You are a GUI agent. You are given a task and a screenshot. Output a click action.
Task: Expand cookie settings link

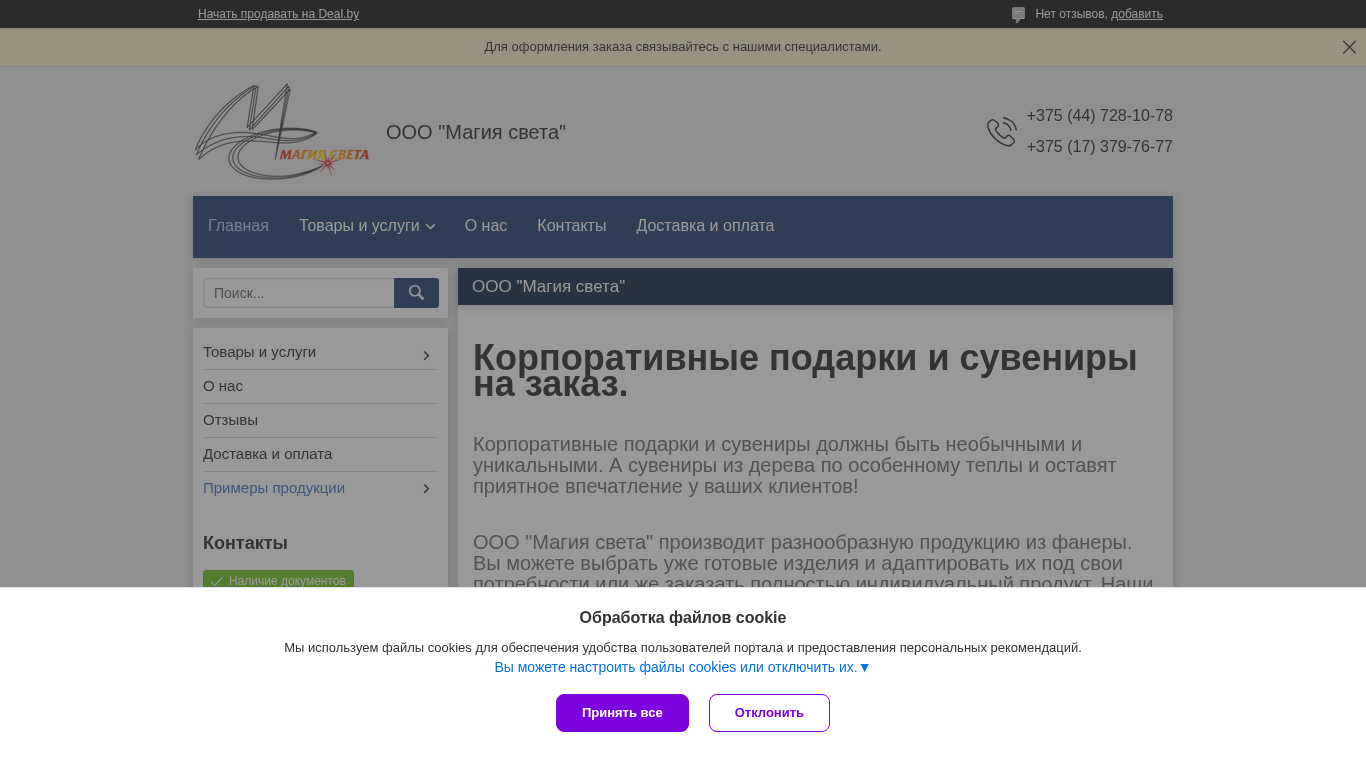tap(683, 667)
